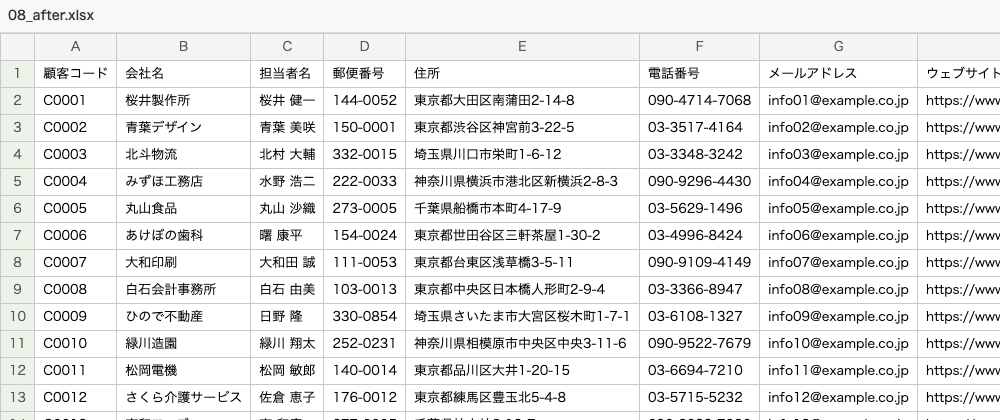Select cell containing C0012

(x=75, y=398)
